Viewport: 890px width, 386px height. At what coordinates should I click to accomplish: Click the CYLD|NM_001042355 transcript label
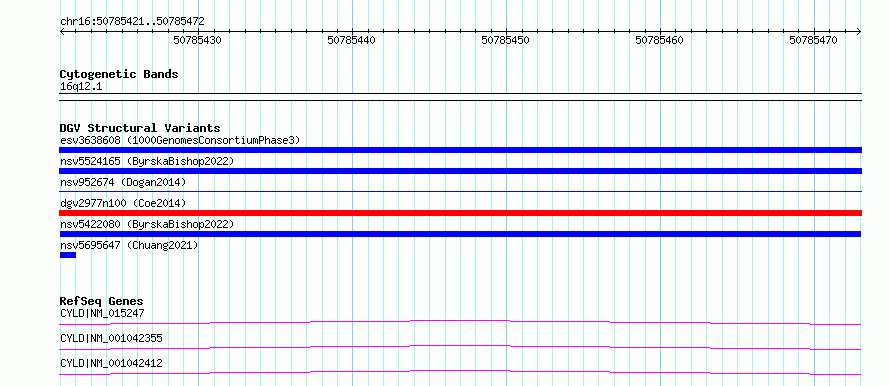click(x=111, y=338)
